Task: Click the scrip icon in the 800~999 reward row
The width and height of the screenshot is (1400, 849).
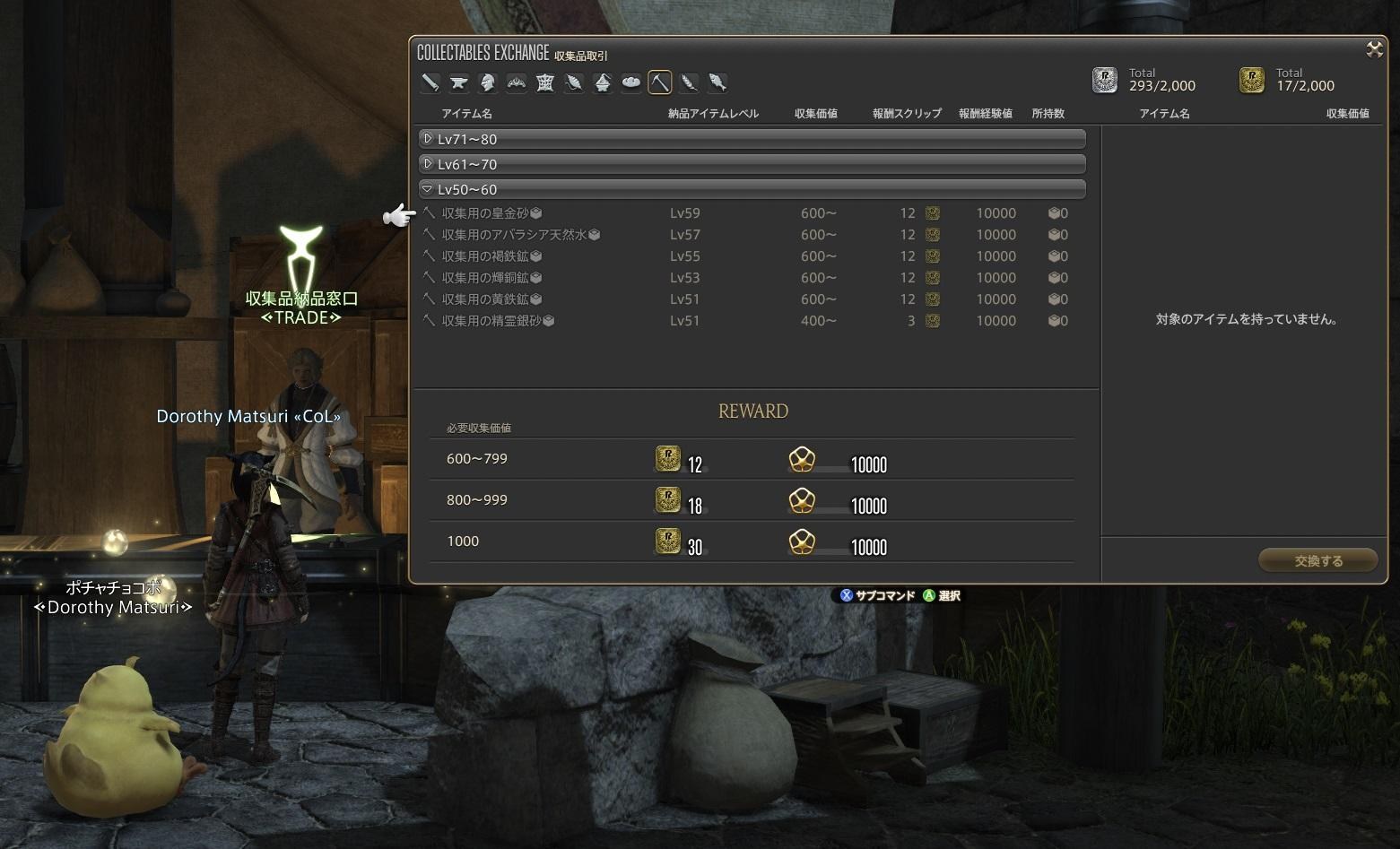Action: [668, 500]
